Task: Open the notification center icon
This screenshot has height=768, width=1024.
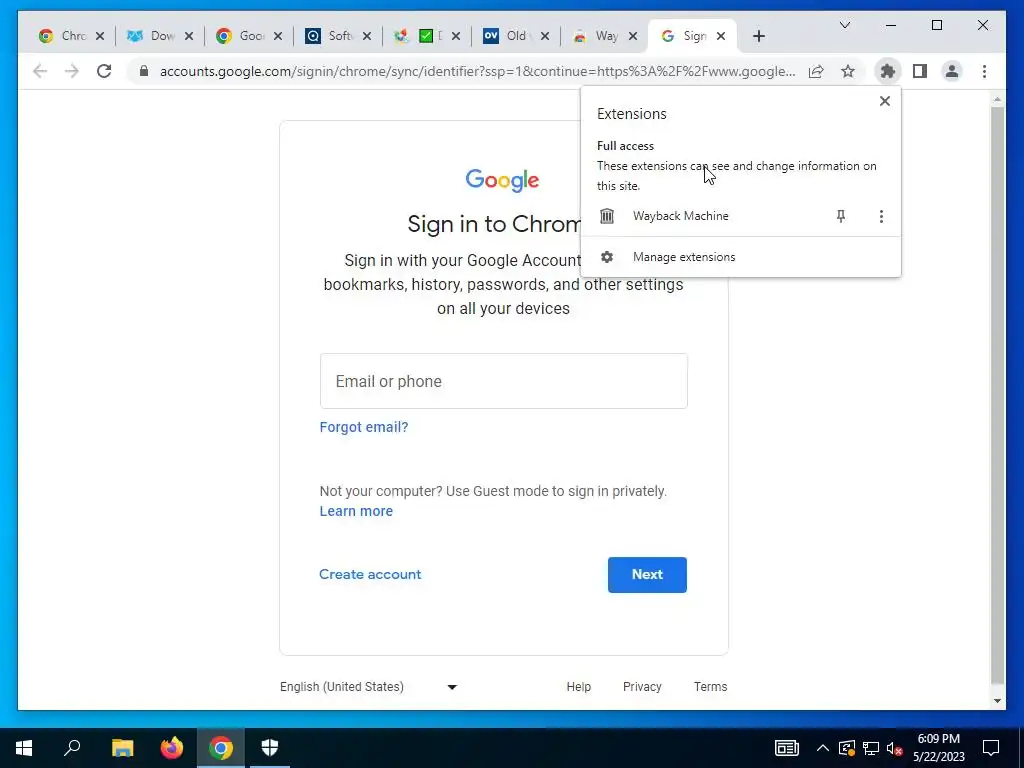Action: [991, 748]
